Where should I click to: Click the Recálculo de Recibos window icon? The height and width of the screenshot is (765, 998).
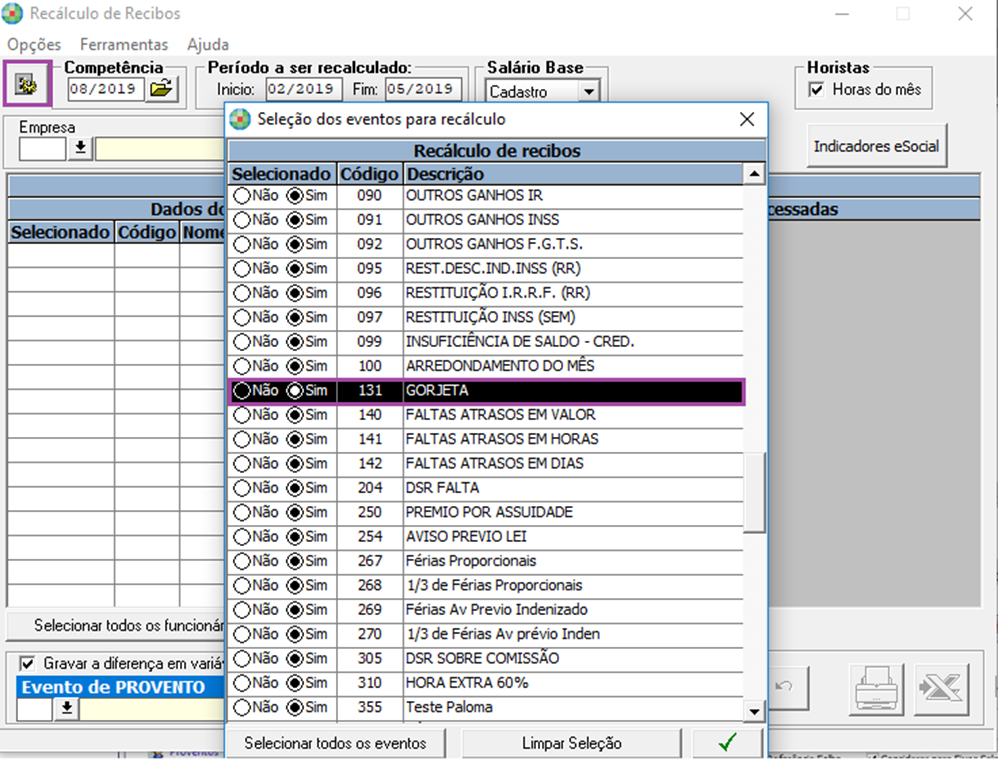pos(13,13)
